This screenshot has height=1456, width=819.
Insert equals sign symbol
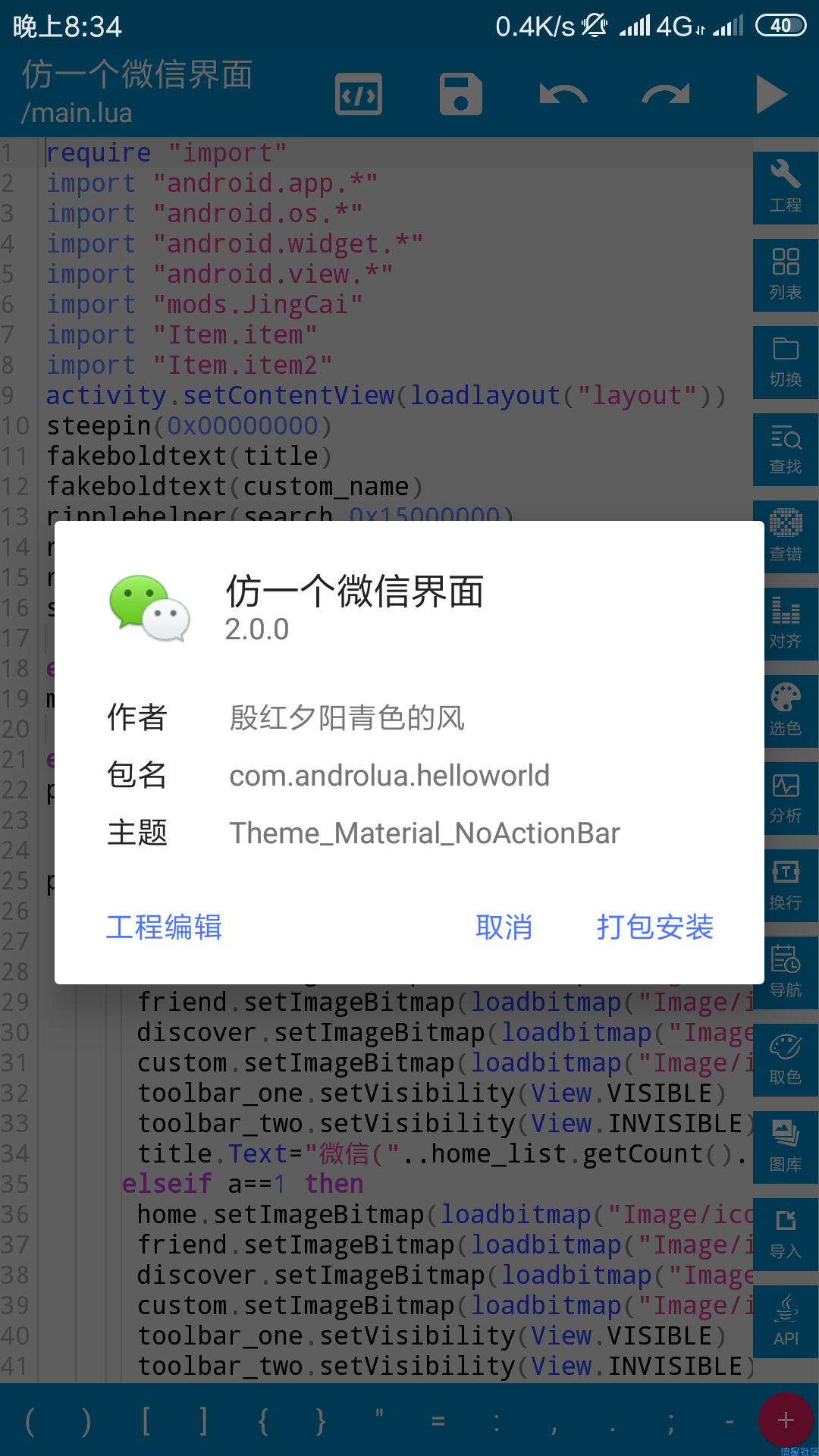coord(438,1420)
